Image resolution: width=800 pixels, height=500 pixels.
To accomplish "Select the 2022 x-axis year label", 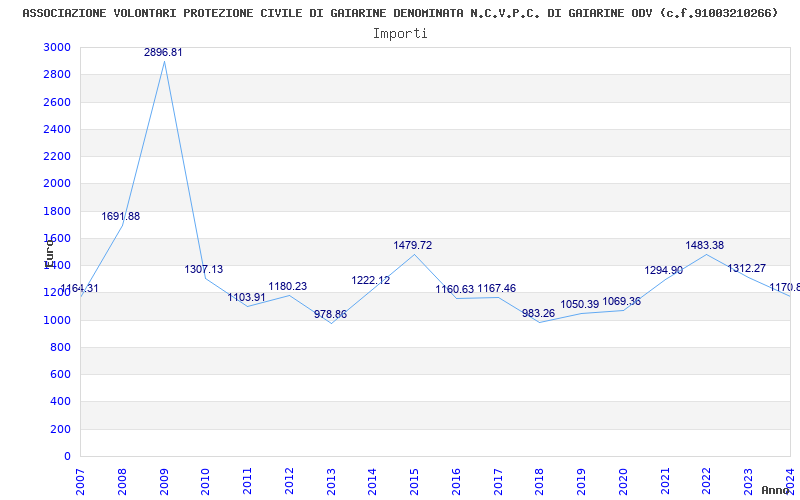I will pyautogui.click(x=707, y=482).
